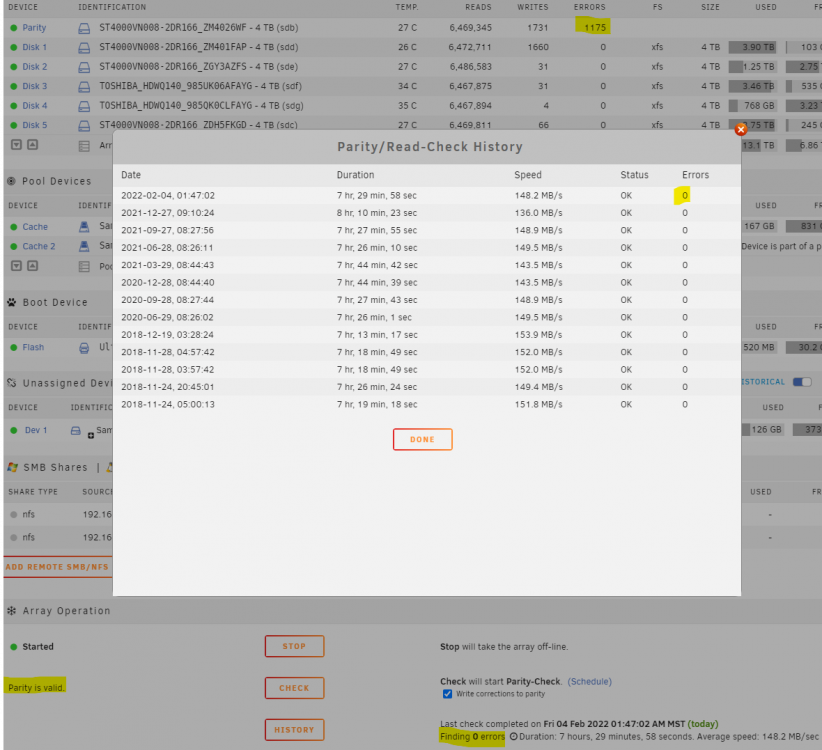Click the STOP array button
This screenshot has width=822, height=750.
pos(294,646)
